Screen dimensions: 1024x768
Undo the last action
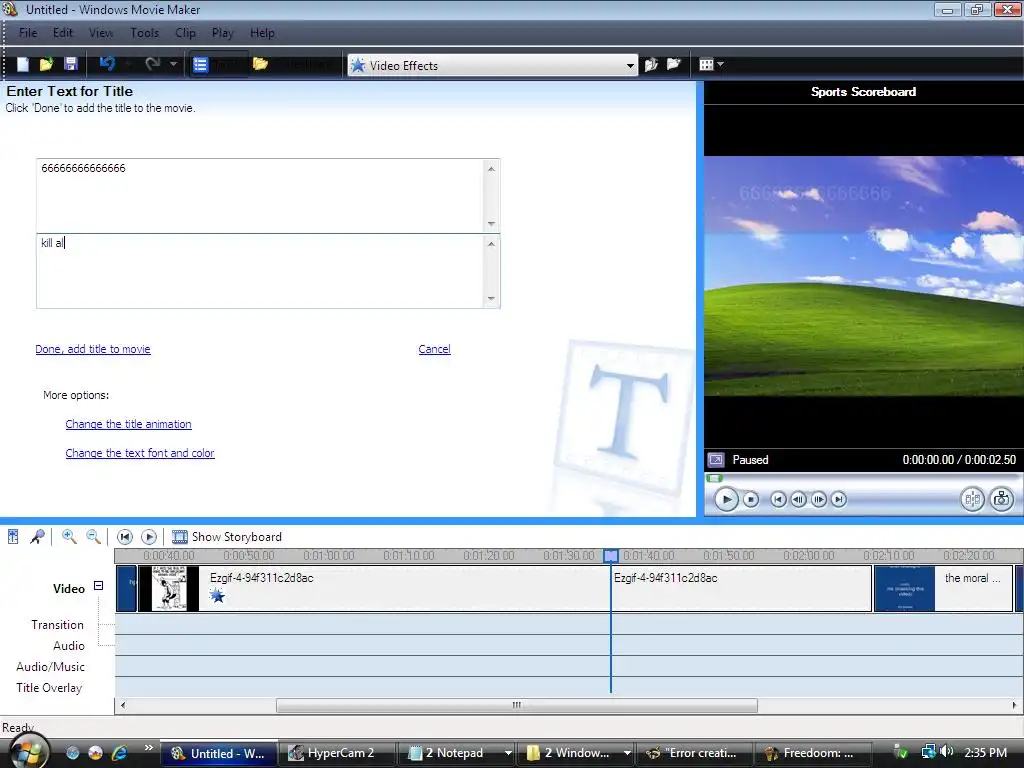[x=107, y=64]
